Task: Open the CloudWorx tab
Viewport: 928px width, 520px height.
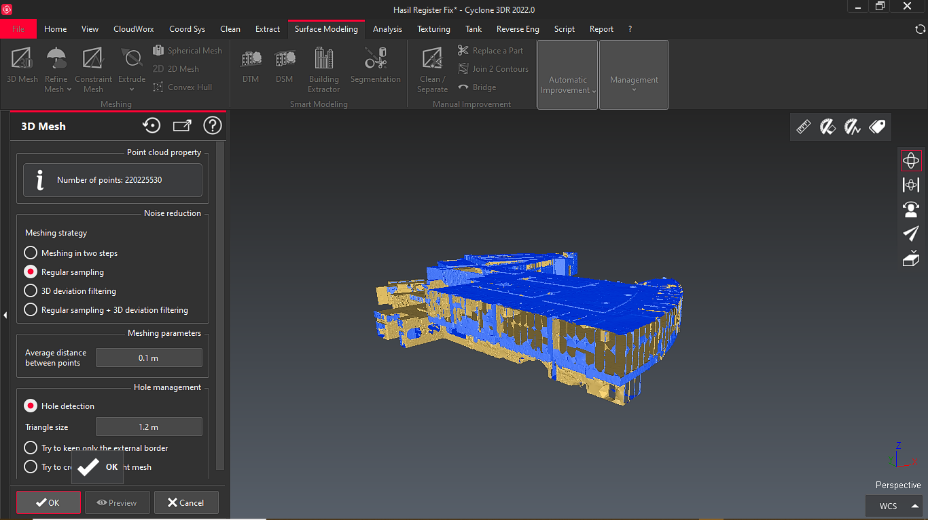Action: pyautogui.click(x=133, y=29)
